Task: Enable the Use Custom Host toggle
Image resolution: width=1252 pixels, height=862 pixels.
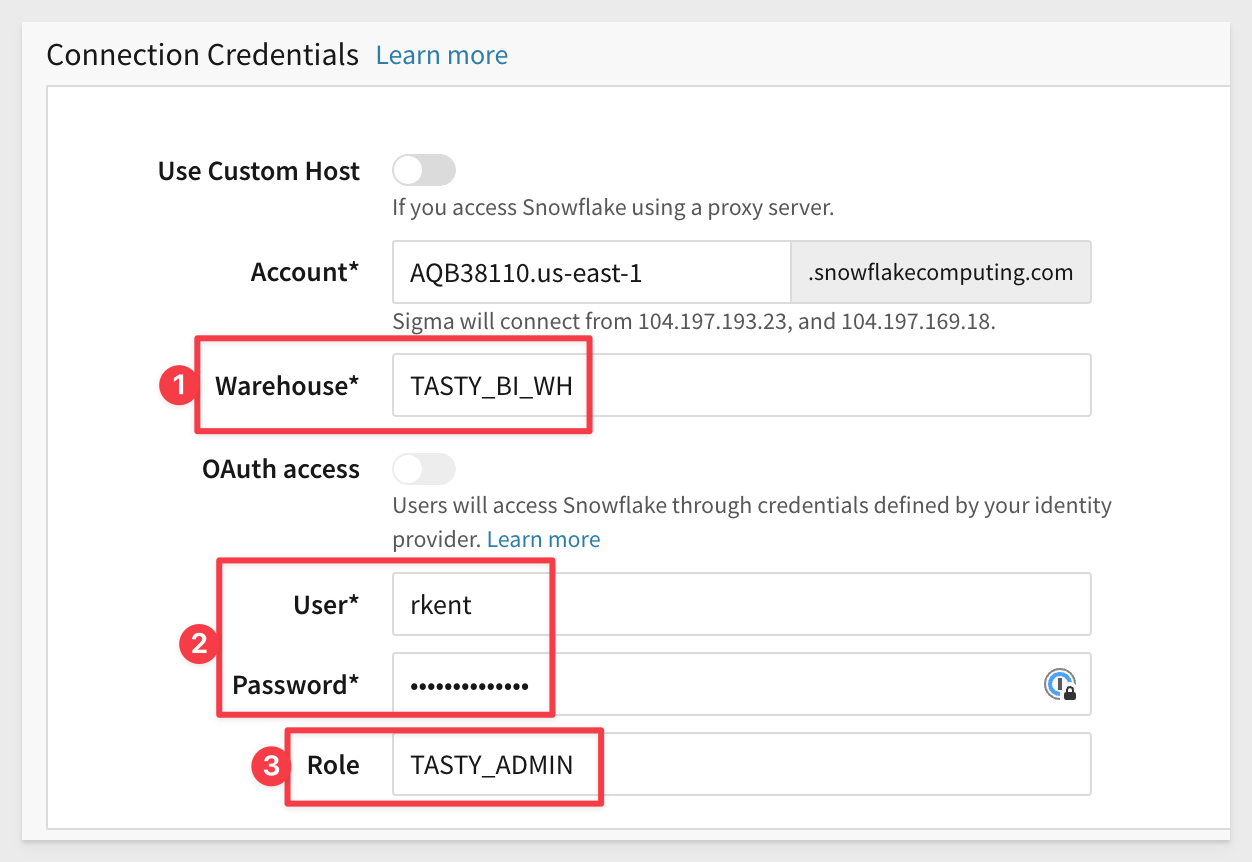Action: [x=424, y=171]
